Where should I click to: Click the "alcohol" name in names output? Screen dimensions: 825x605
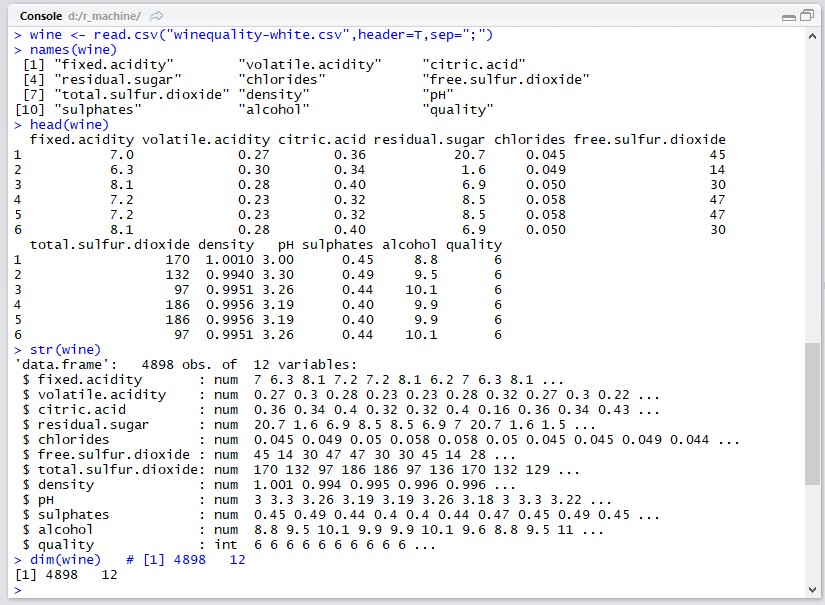[274, 110]
